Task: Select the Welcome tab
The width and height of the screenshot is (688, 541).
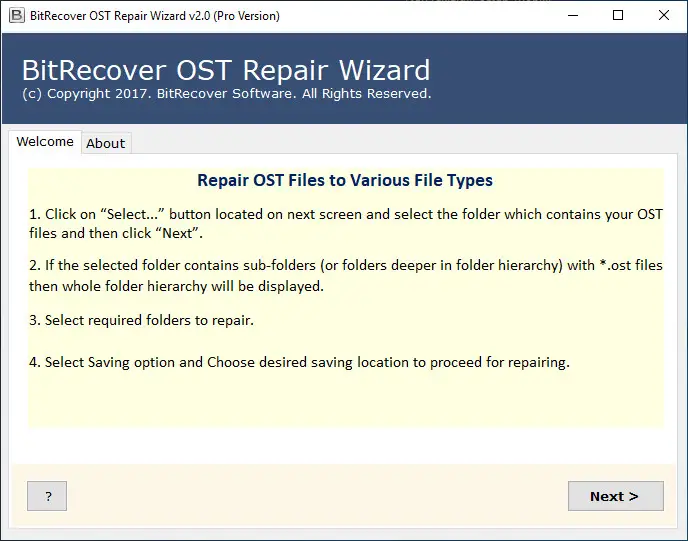Action: pos(45,142)
